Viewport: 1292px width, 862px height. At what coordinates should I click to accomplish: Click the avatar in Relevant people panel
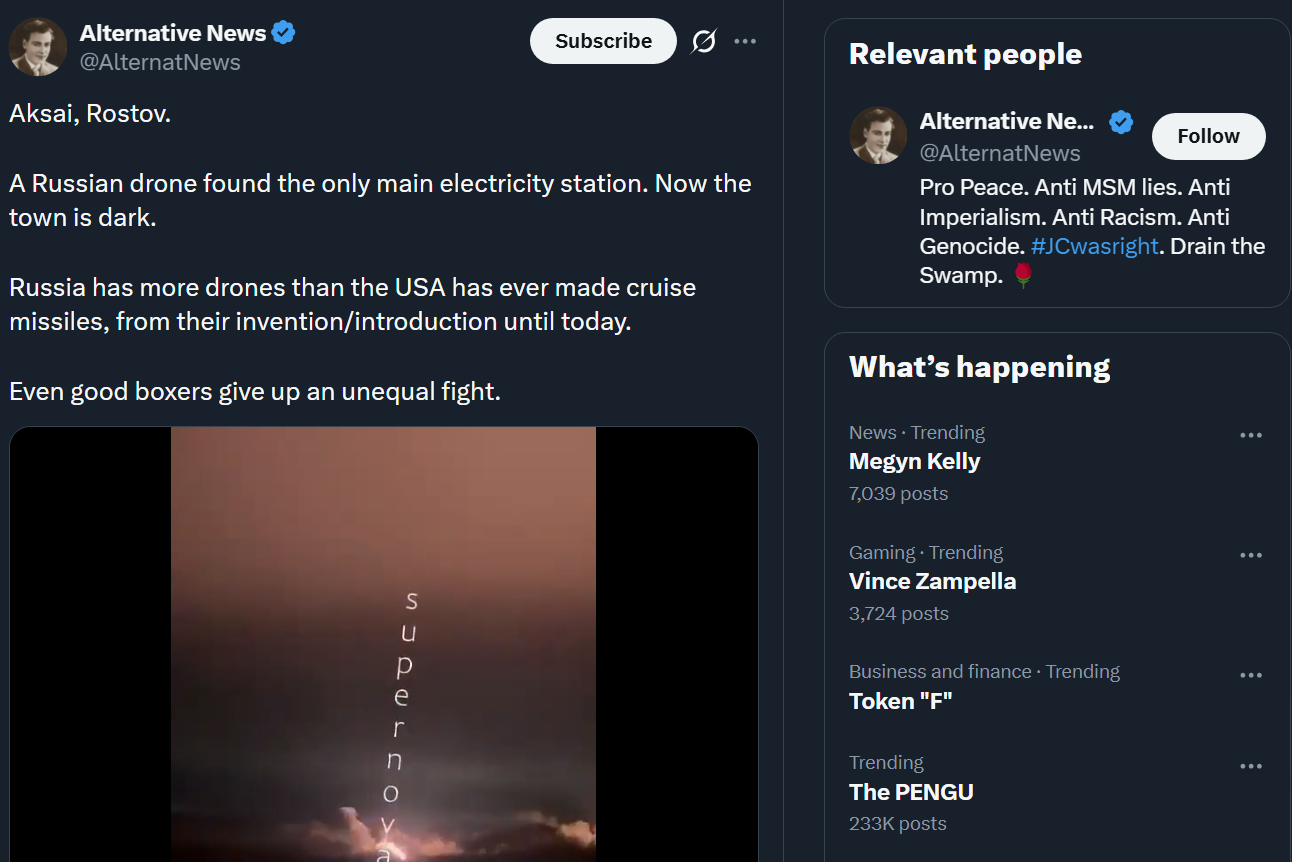pyautogui.click(x=878, y=135)
